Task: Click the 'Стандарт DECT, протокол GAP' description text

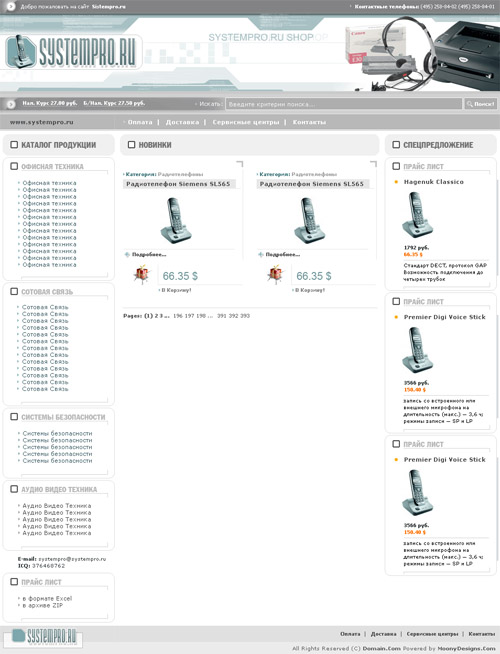Action: coord(445,265)
